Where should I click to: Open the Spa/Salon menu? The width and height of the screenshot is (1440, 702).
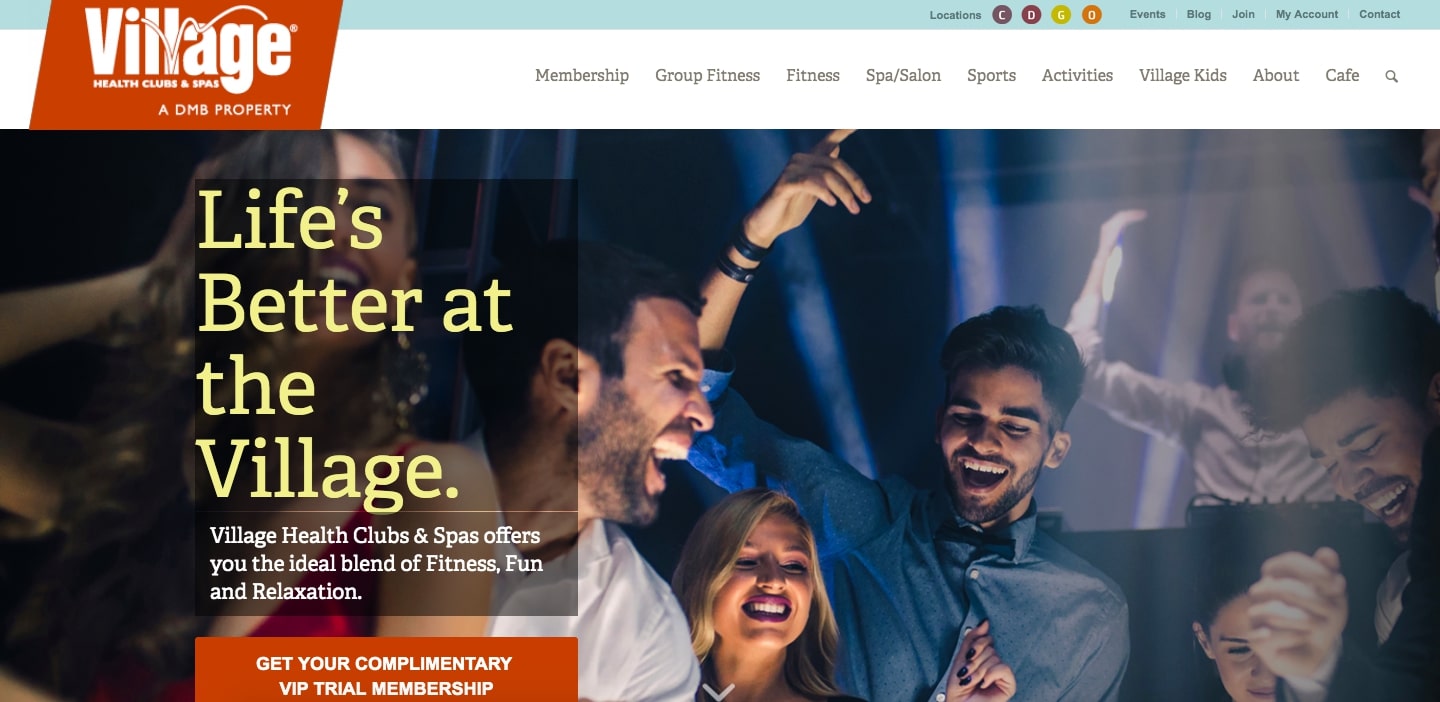click(903, 75)
